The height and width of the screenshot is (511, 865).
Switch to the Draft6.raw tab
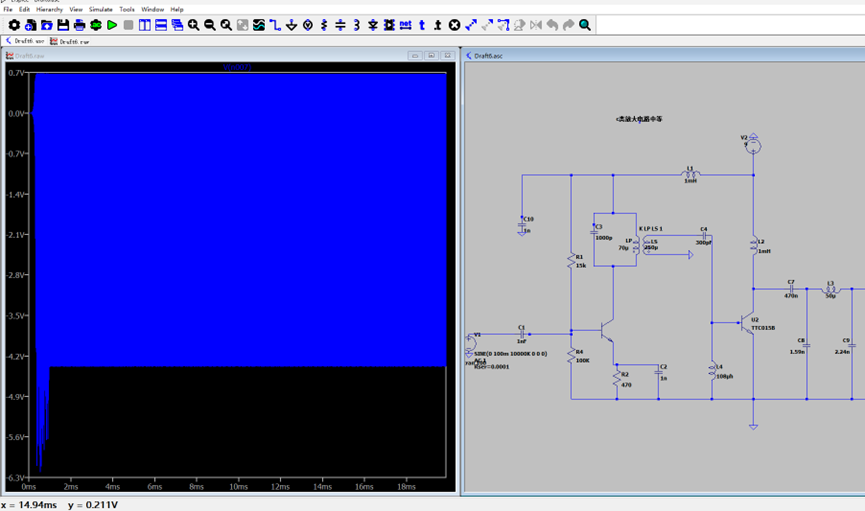coord(70,41)
